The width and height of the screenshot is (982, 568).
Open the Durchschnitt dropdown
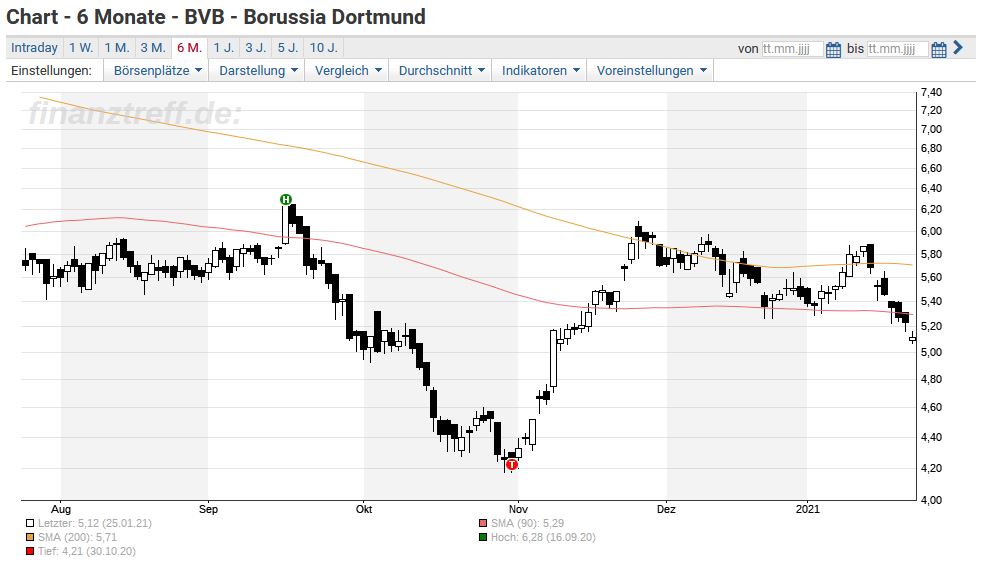441,71
